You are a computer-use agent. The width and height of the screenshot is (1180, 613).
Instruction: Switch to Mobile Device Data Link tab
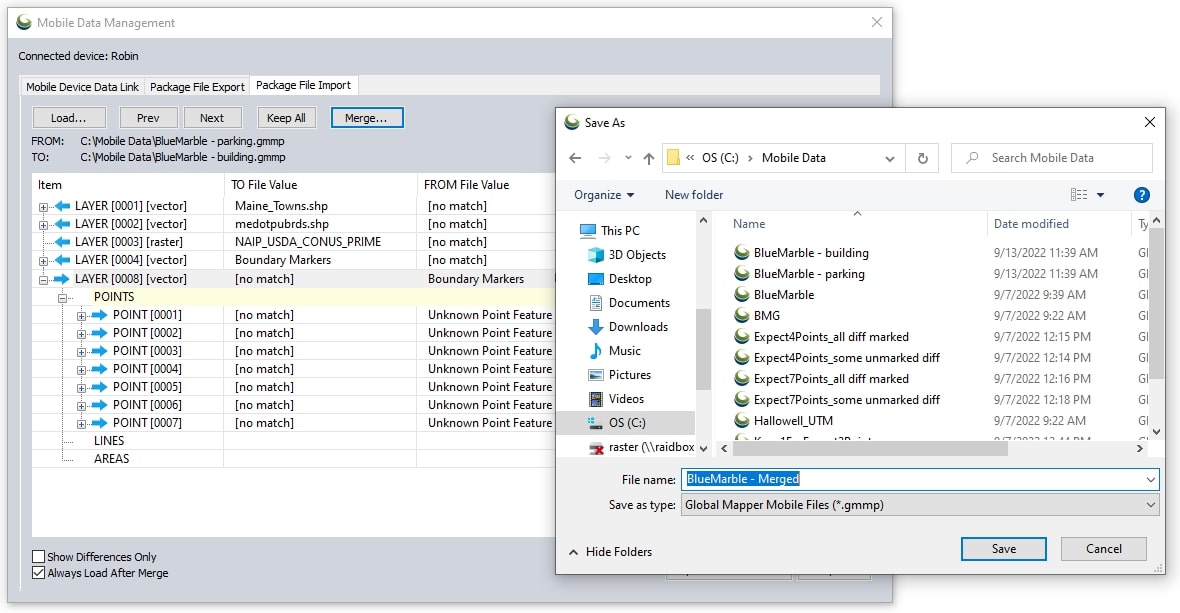click(82, 87)
